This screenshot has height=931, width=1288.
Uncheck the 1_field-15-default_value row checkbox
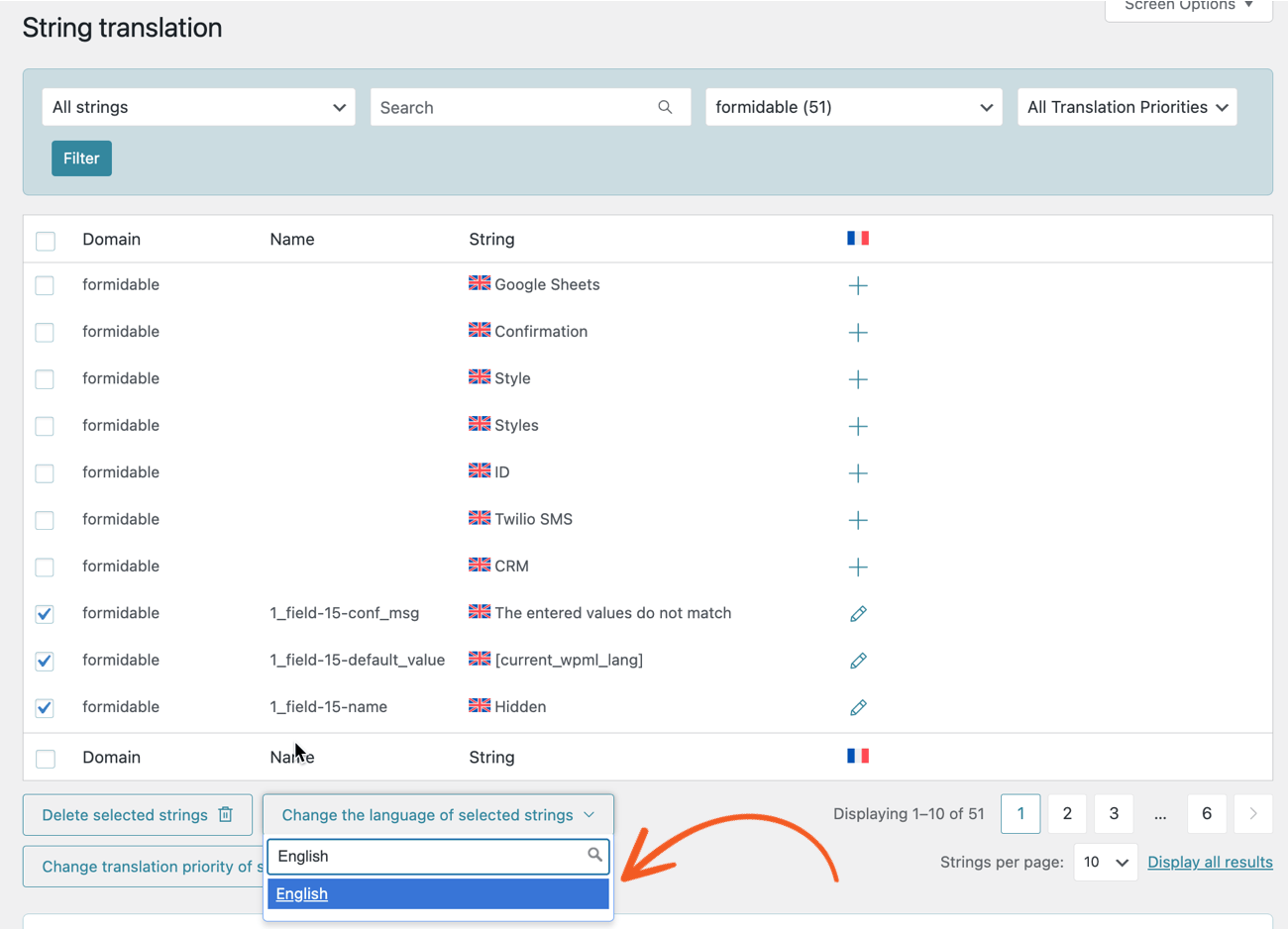(45, 661)
